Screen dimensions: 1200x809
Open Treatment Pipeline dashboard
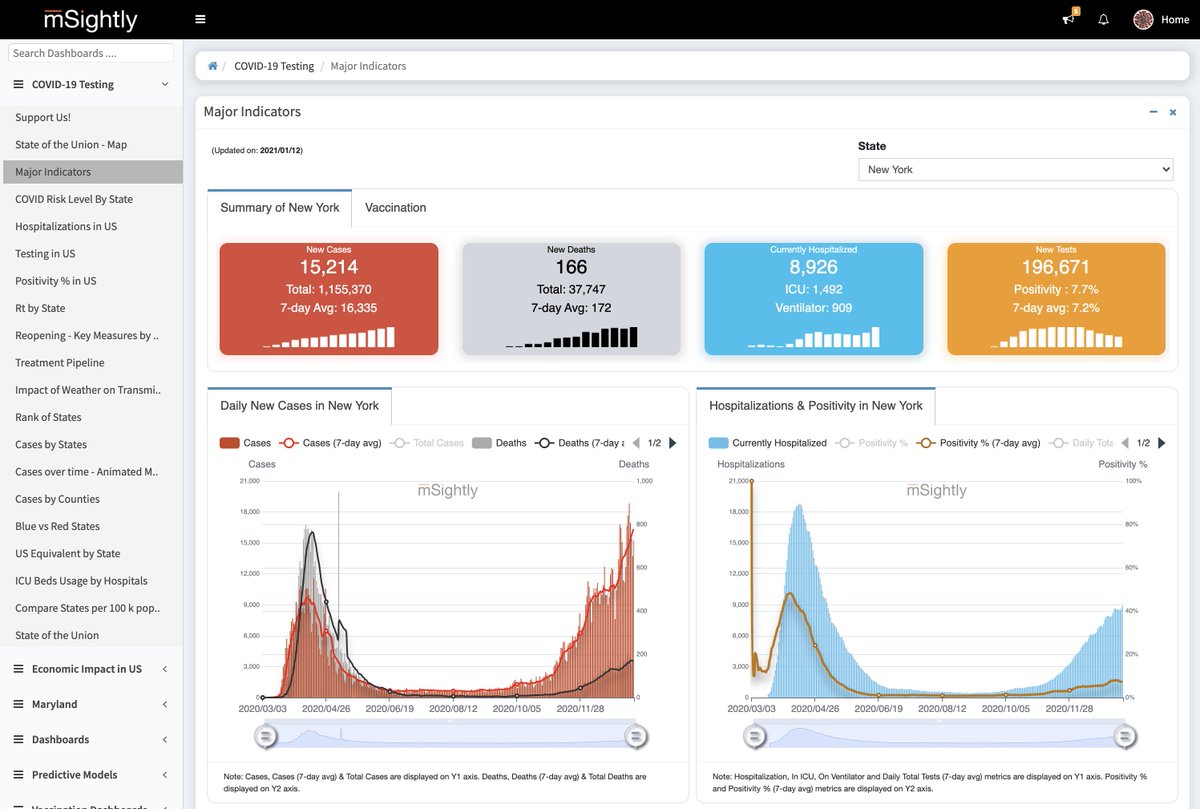click(60, 363)
